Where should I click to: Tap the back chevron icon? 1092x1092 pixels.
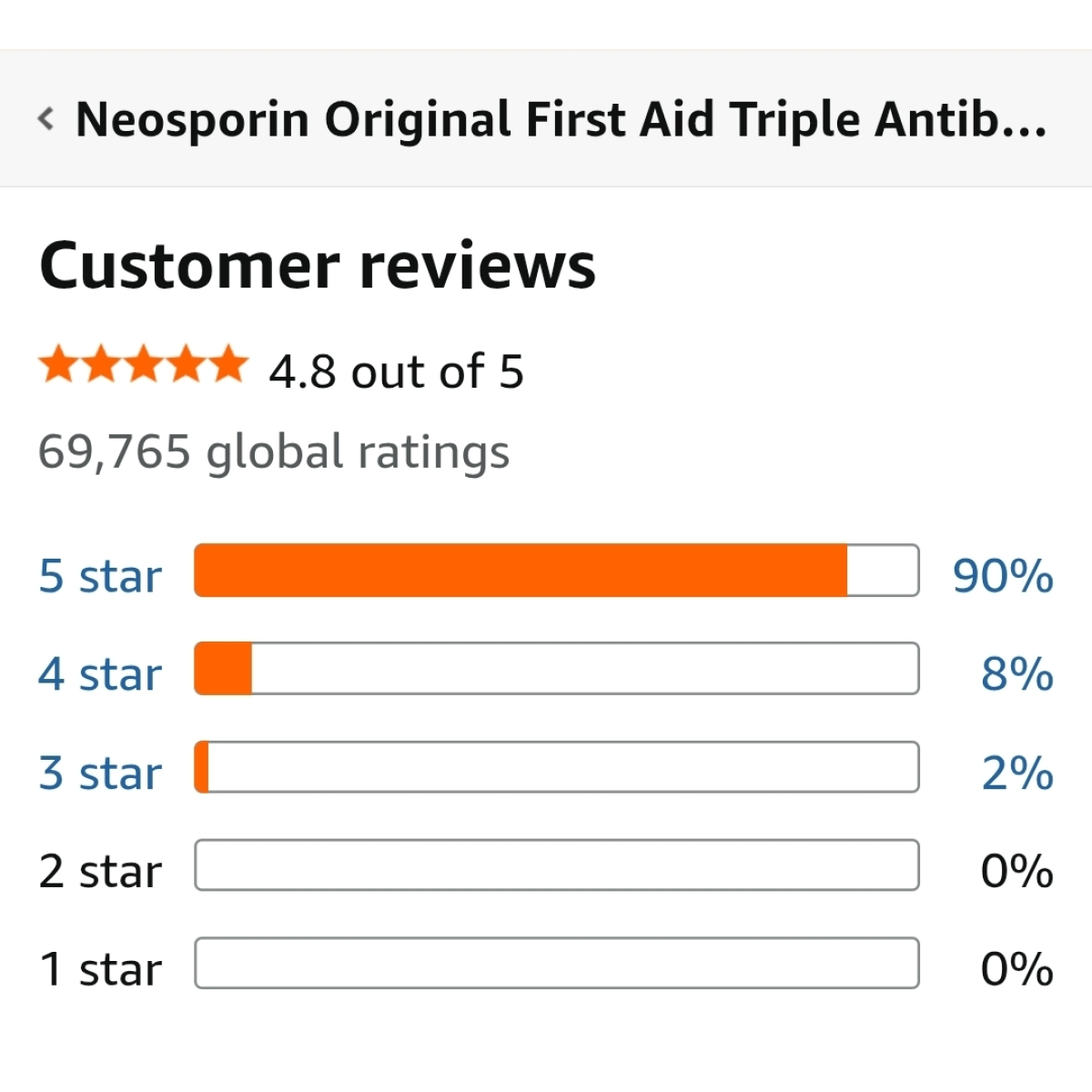(45, 118)
